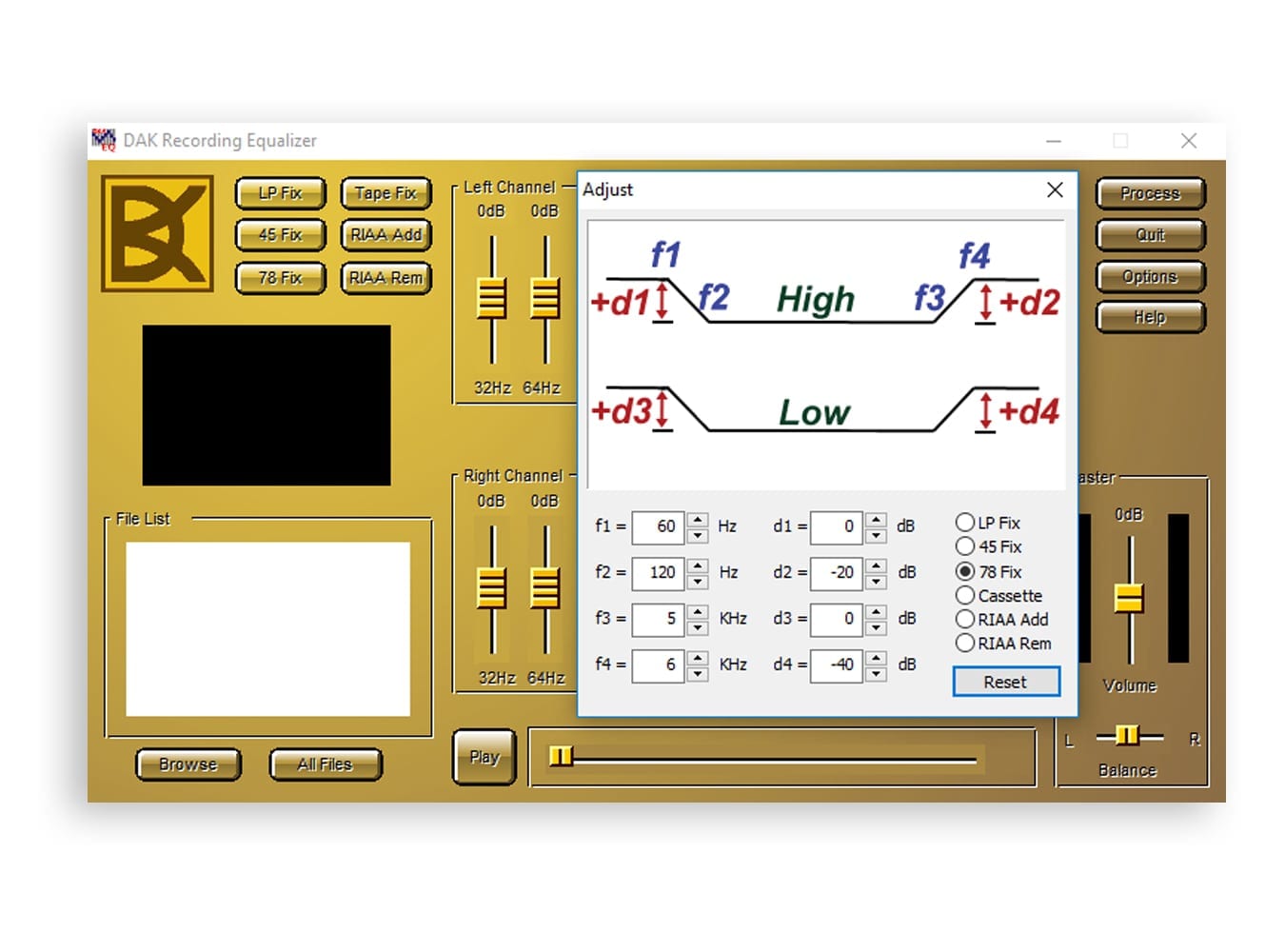Select the RIAA Add radio button
This screenshot has height=952, width=1285.
coord(965,619)
